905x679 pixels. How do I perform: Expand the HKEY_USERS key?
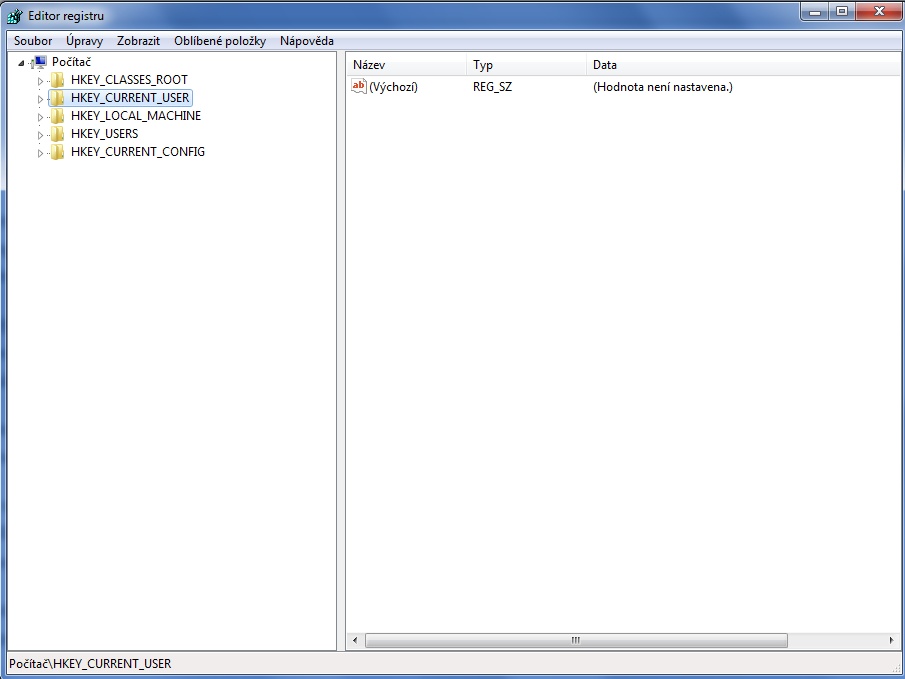click(x=41, y=134)
